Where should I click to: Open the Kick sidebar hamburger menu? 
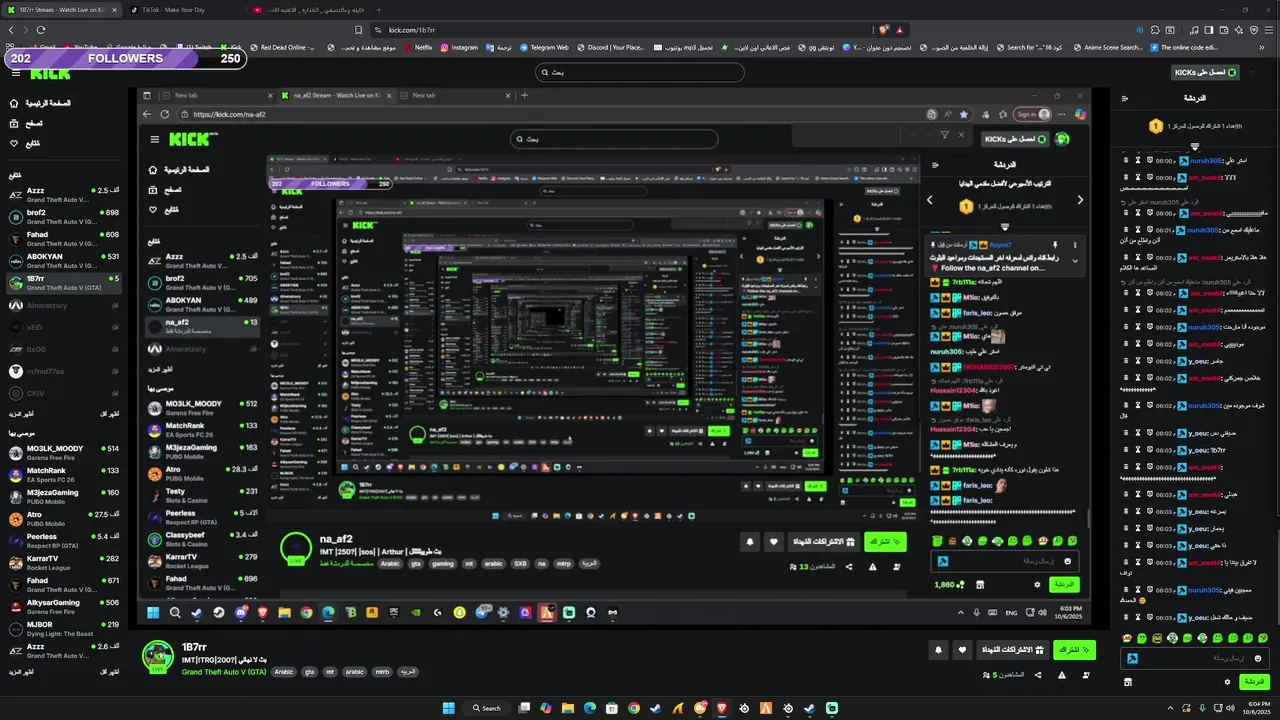[14, 73]
